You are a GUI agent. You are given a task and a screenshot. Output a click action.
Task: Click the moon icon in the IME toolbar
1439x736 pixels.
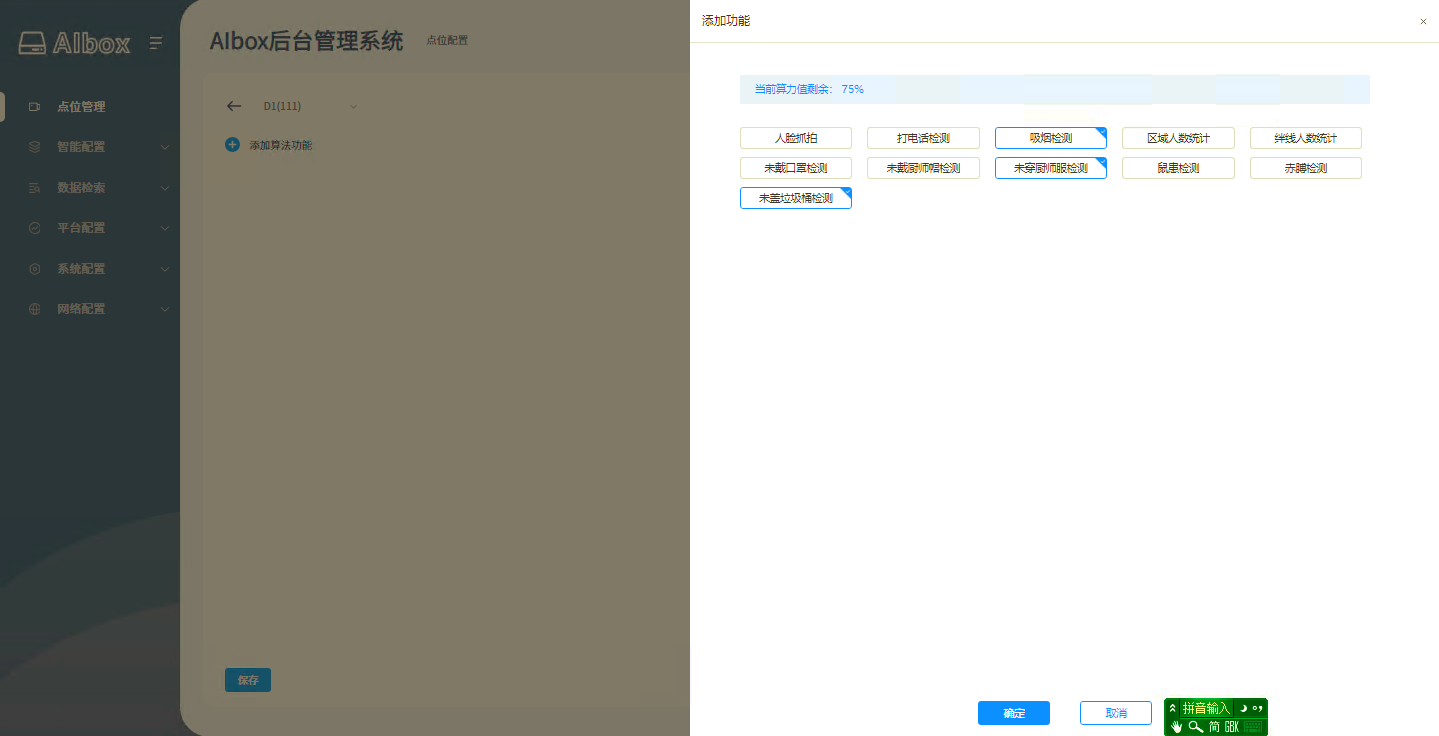[x=1243, y=708]
